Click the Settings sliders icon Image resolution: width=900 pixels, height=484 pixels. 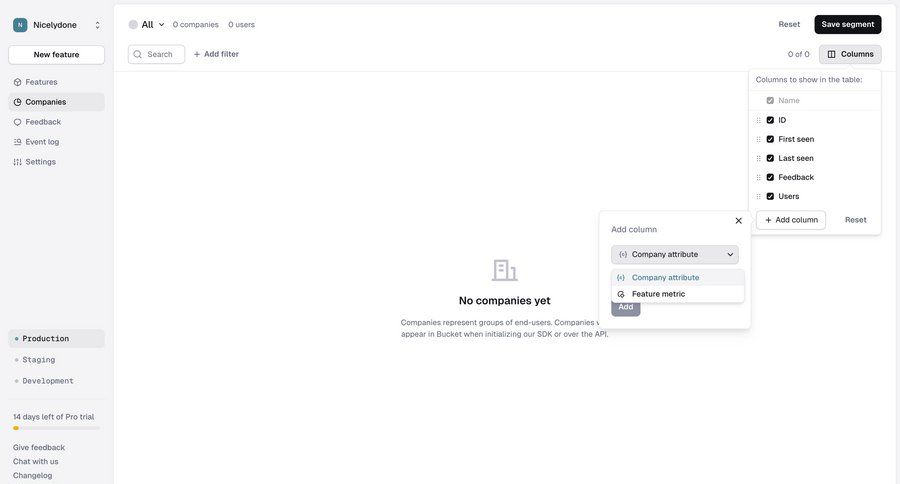coord(17,162)
